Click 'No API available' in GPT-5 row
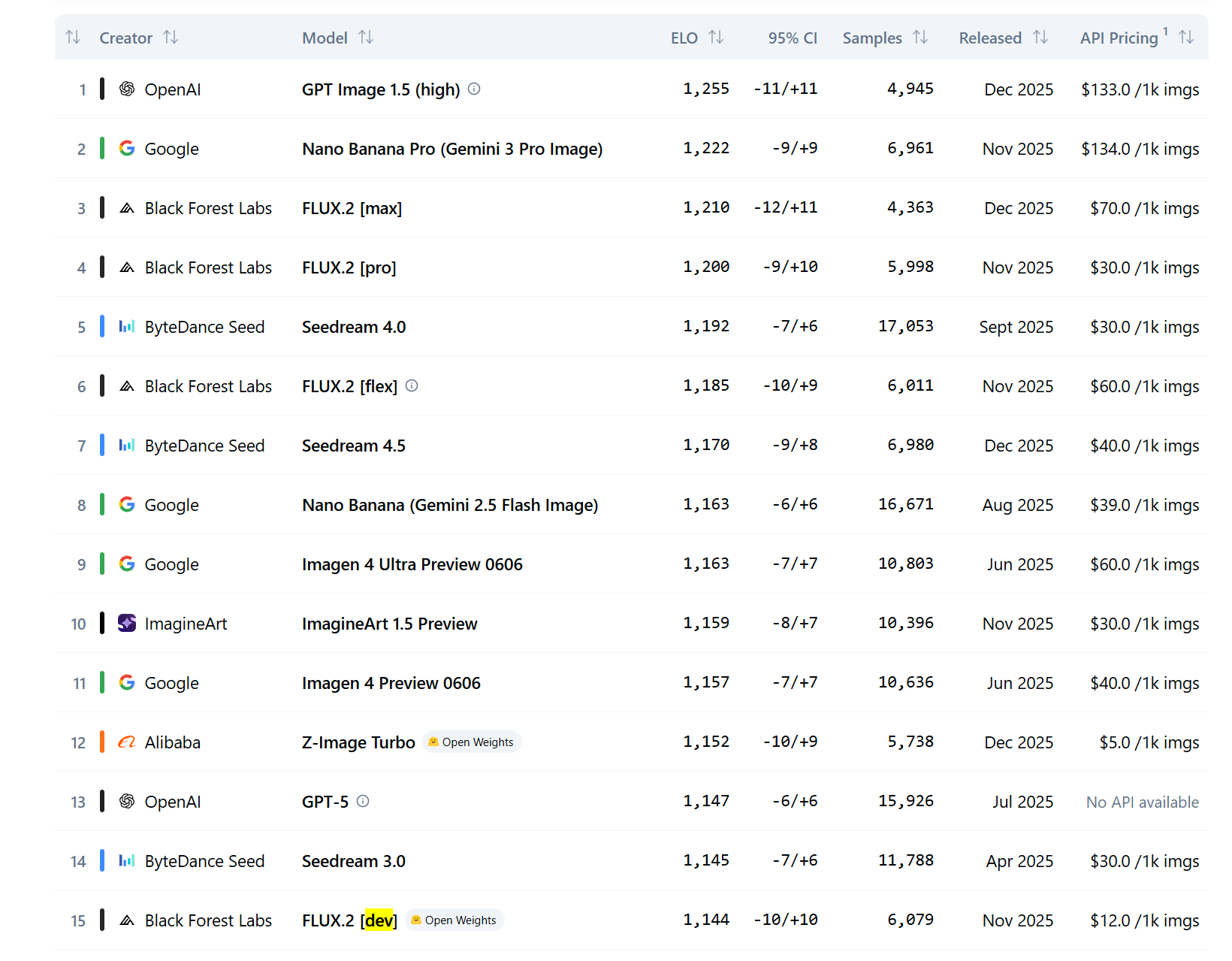Screen dimensions: 1232x961 [x=1143, y=802]
